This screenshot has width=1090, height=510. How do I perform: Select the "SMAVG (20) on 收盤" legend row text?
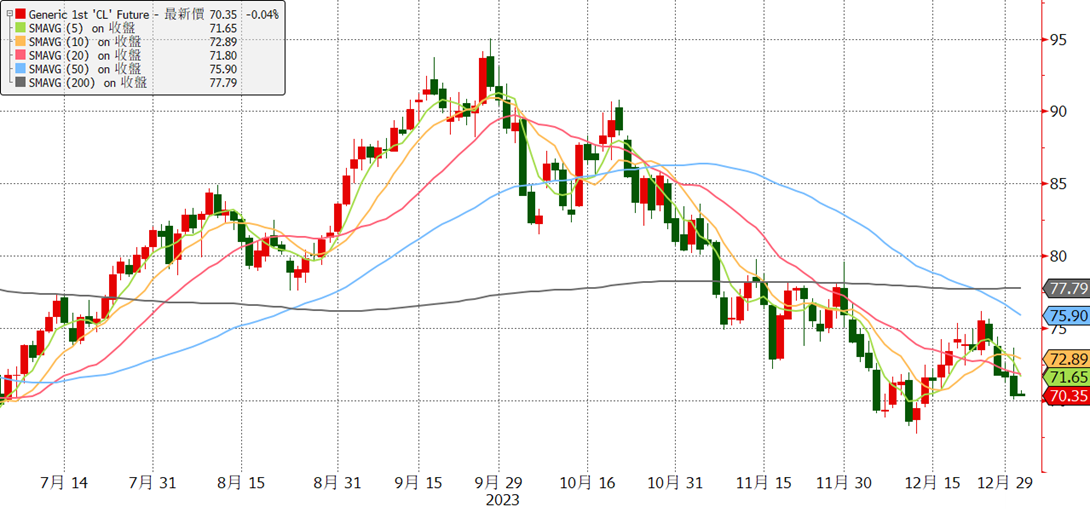click(85, 55)
